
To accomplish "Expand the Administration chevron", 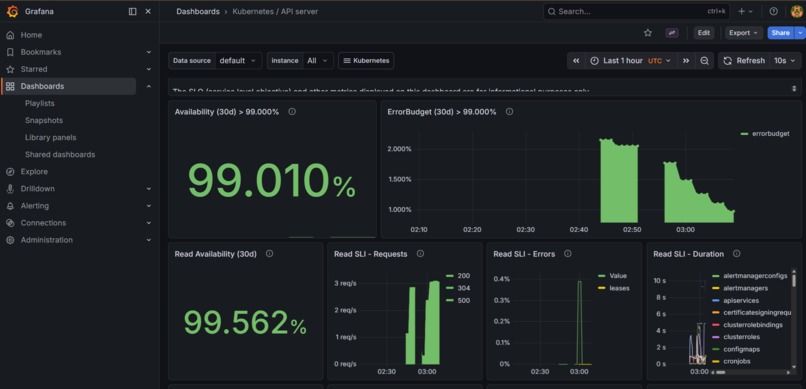I will 149,240.
